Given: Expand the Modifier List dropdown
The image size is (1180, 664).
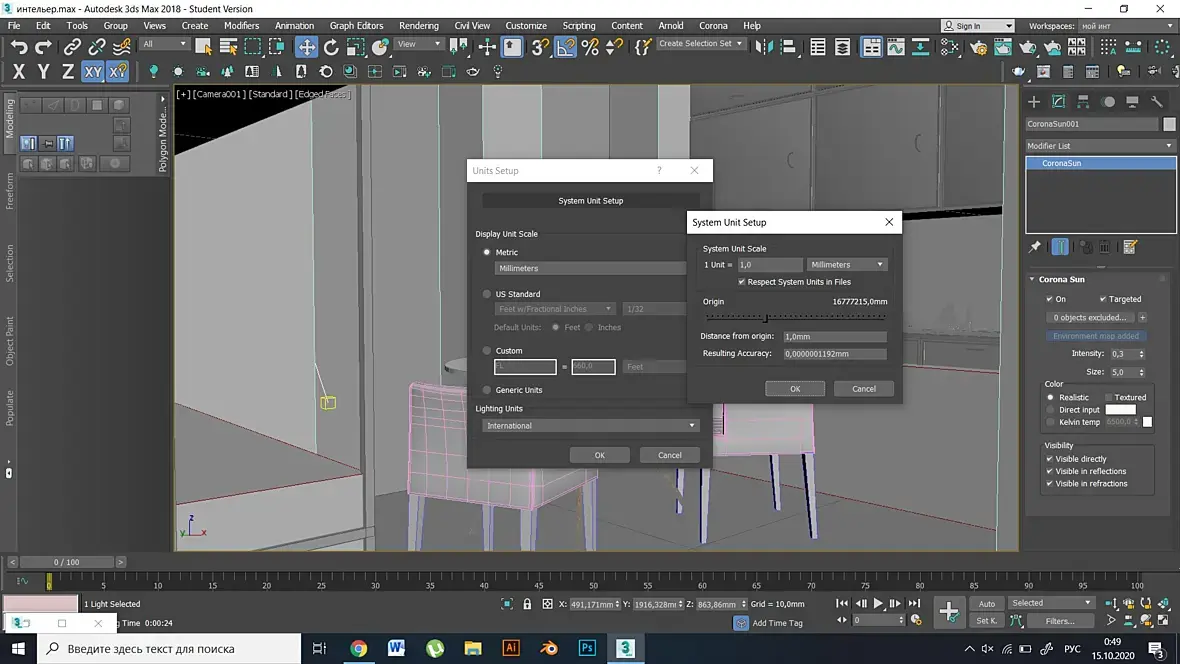Looking at the screenshot, I should tap(1100, 146).
